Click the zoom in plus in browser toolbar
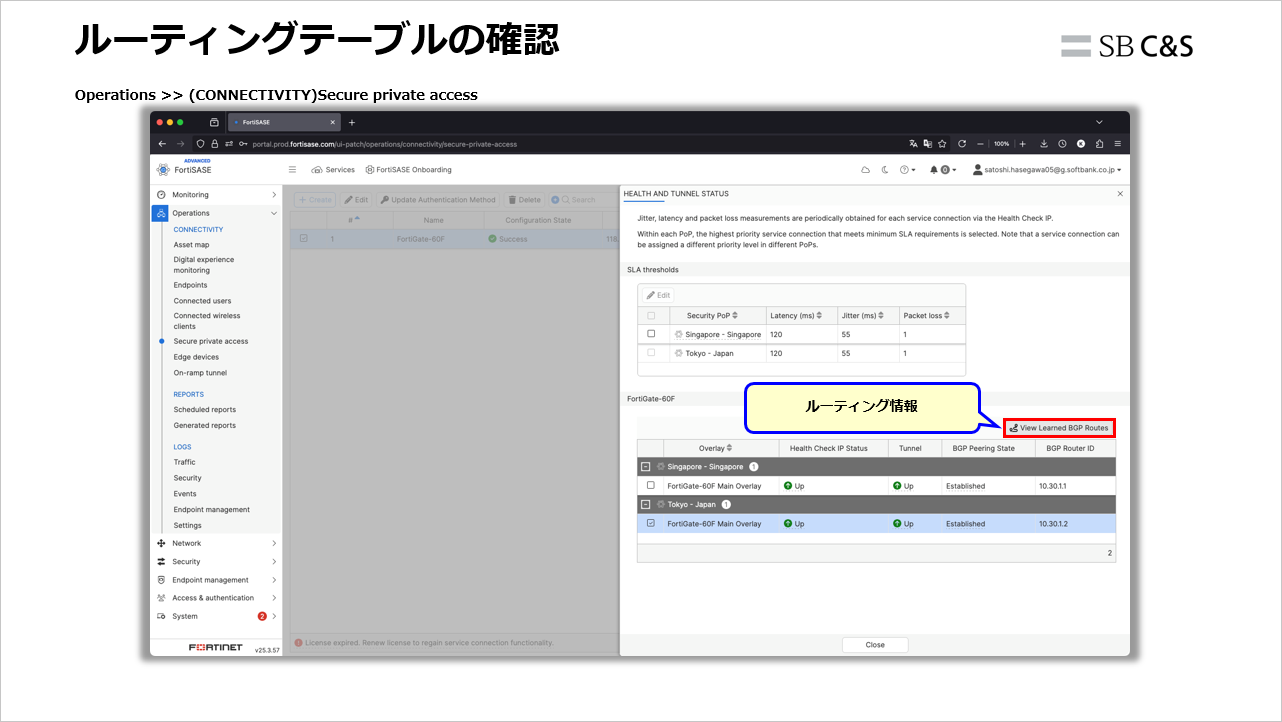Image resolution: width=1282 pixels, height=722 pixels. [1022, 143]
